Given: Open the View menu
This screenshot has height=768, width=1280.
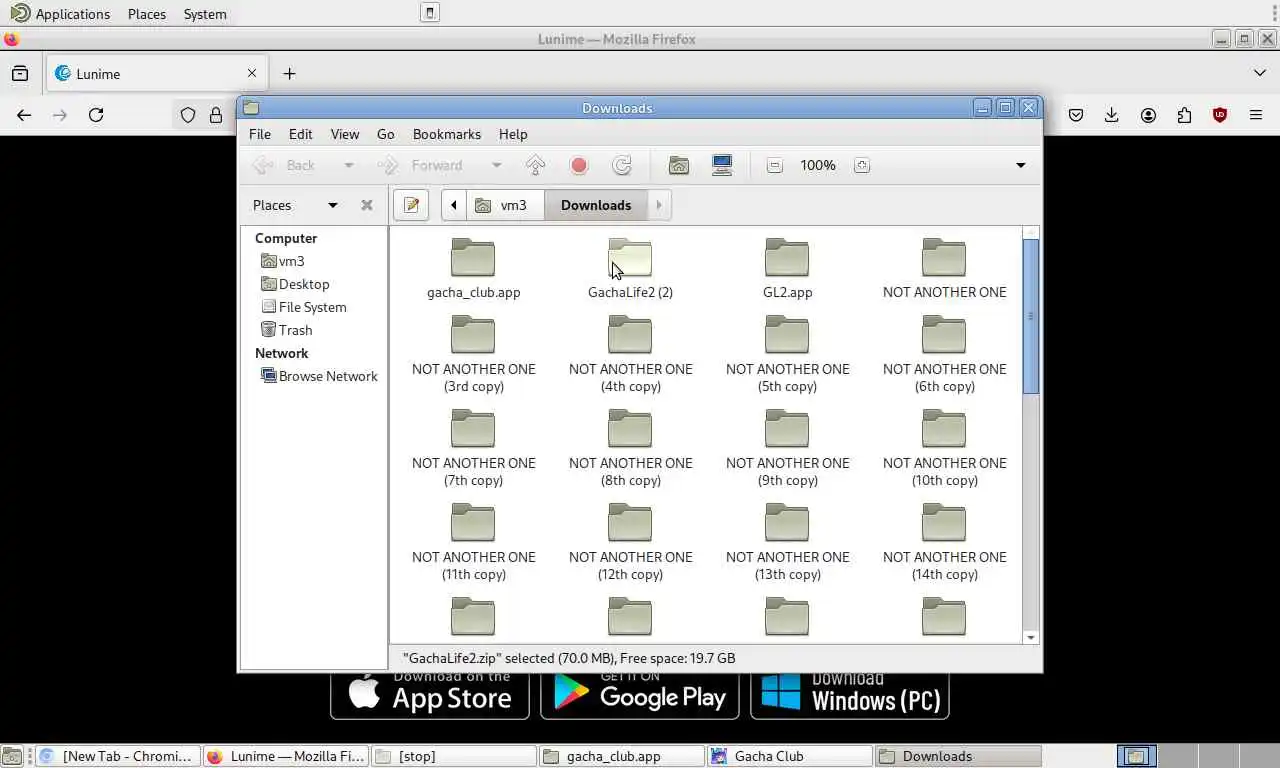Looking at the screenshot, I should click(x=344, y=134).
